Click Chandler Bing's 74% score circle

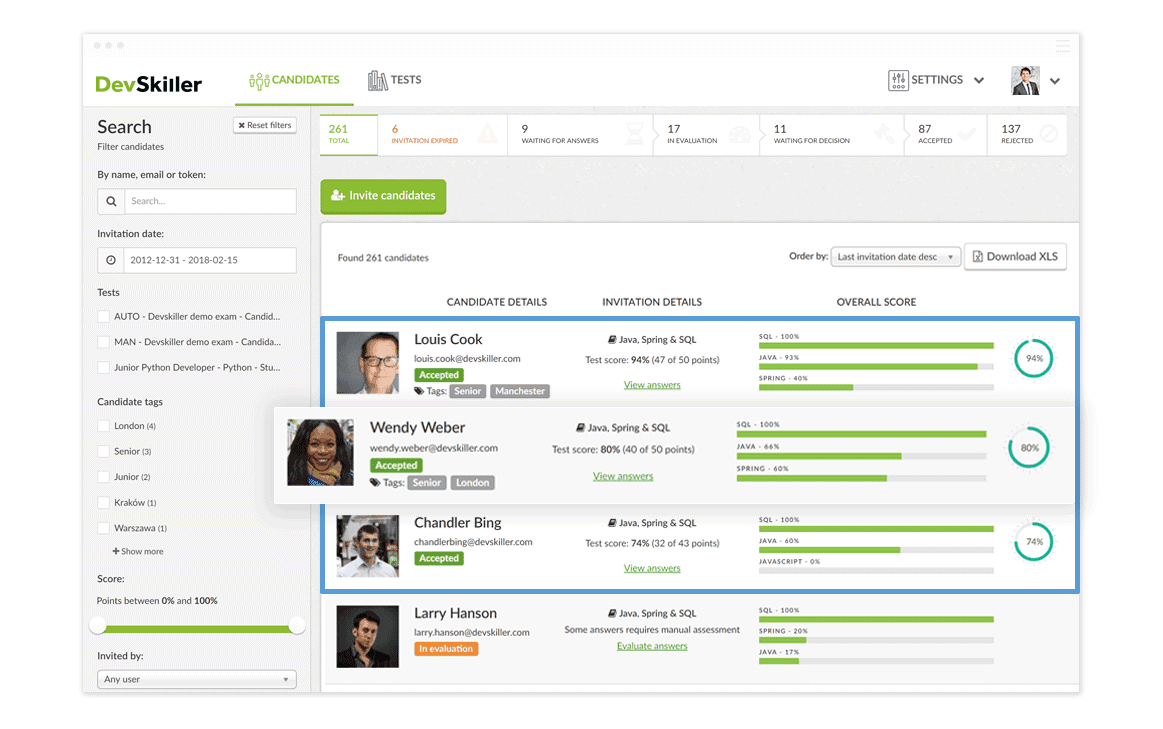[x=1033, y=541]
